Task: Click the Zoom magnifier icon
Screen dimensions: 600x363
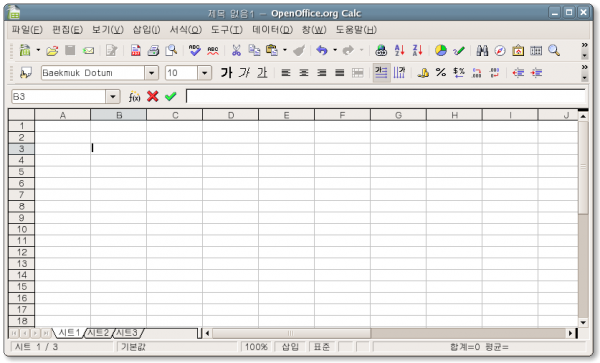Action: coord(554,50)
